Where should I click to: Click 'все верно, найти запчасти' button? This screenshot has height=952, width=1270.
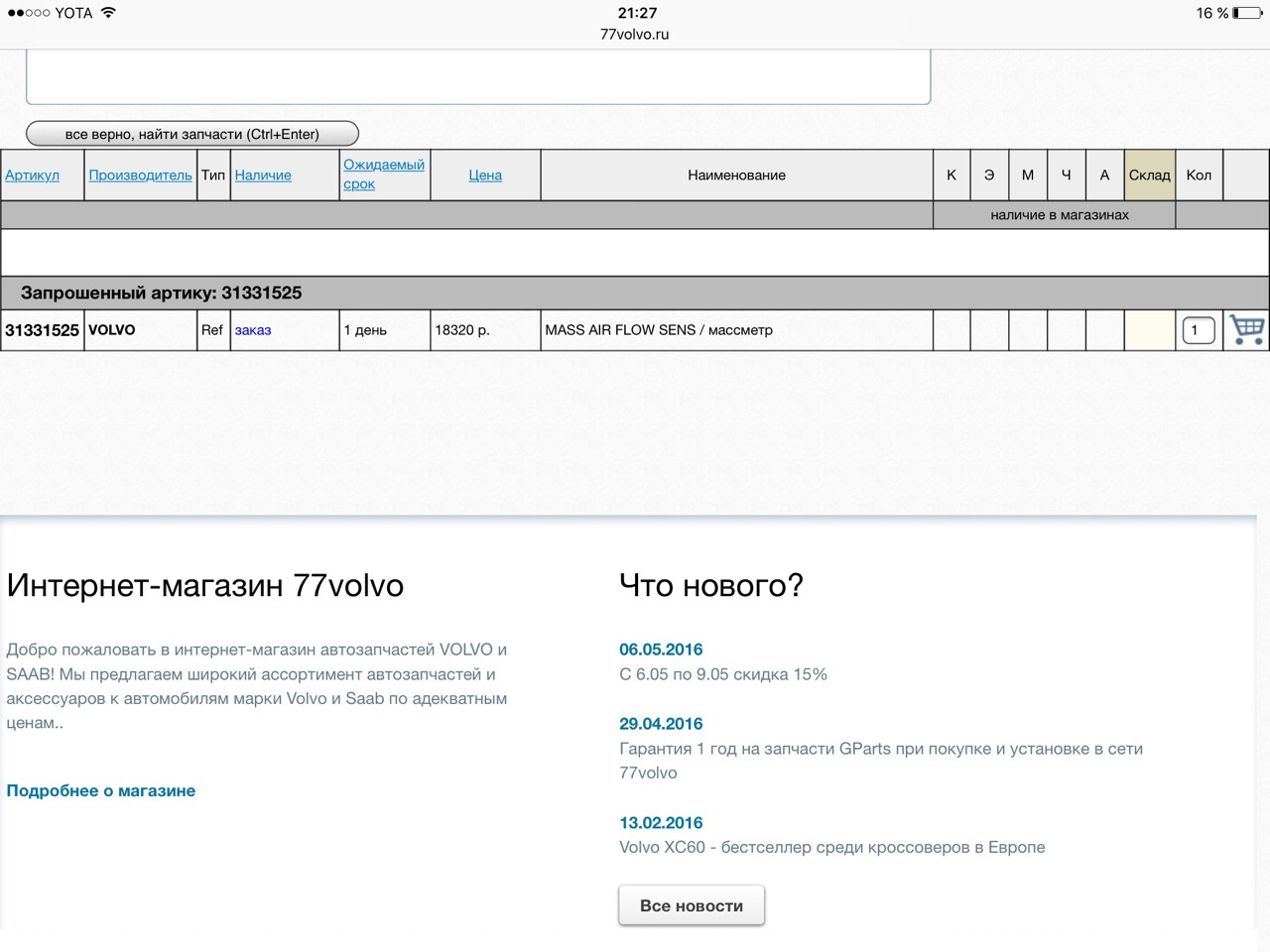192,134
